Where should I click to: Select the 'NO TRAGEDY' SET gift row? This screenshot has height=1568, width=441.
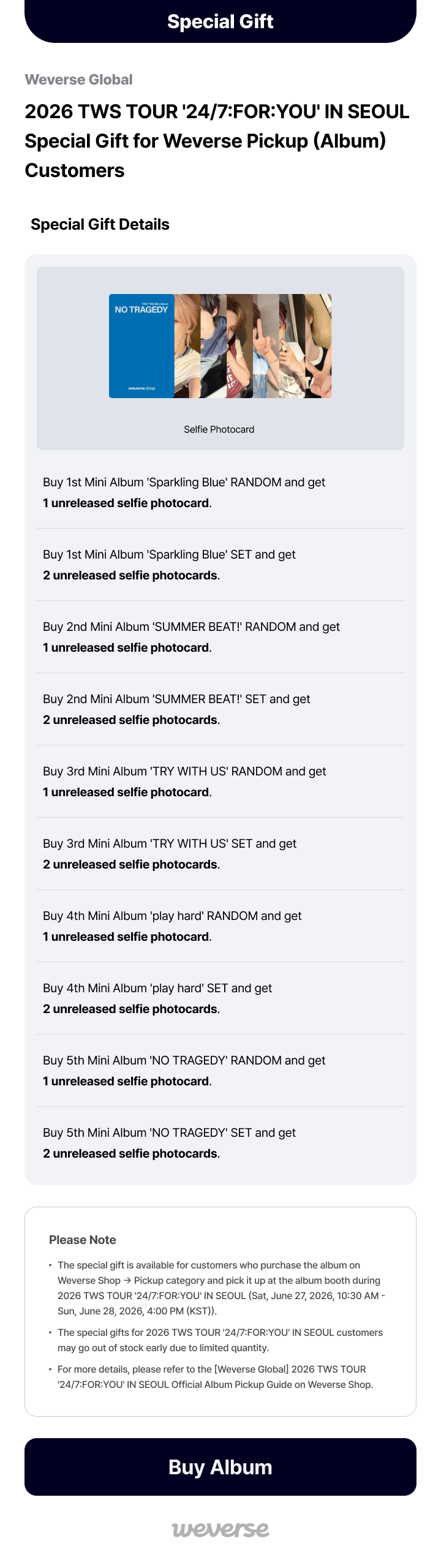pyautogui.click(x=221, y=1143)
